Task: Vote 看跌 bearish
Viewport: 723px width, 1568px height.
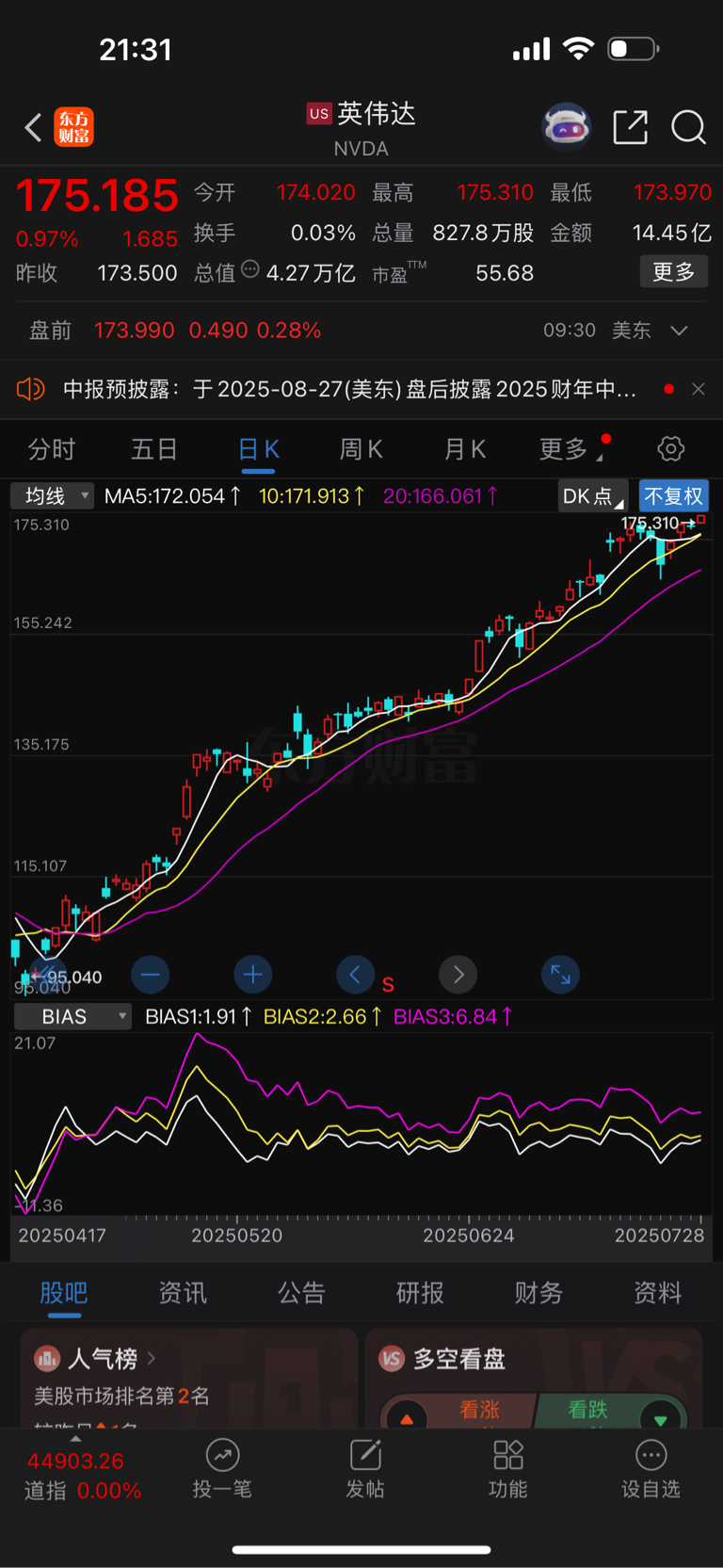Action: pyautogui.click(x=612, y=1409)
